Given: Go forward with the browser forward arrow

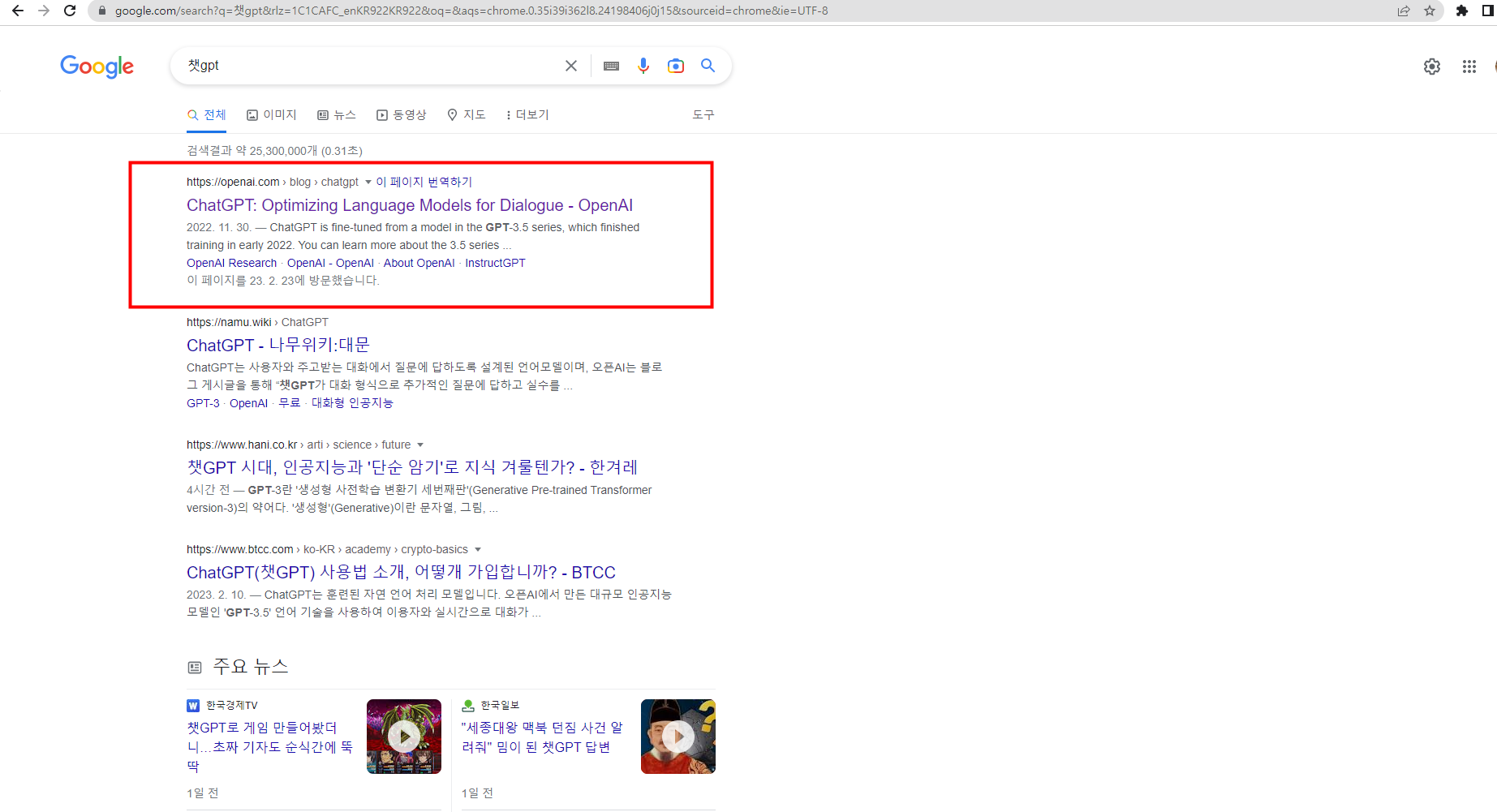Looking at the screenshot, I should point(44,11).
